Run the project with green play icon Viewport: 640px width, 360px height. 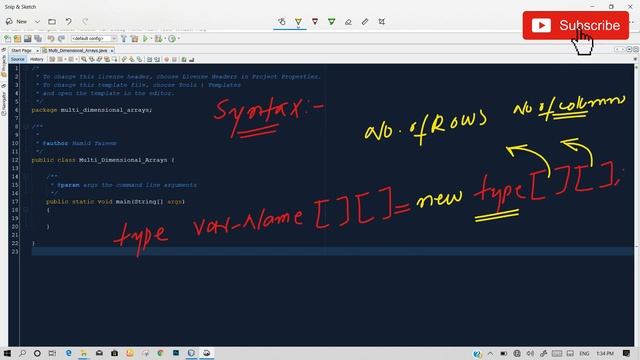(145, 38)
